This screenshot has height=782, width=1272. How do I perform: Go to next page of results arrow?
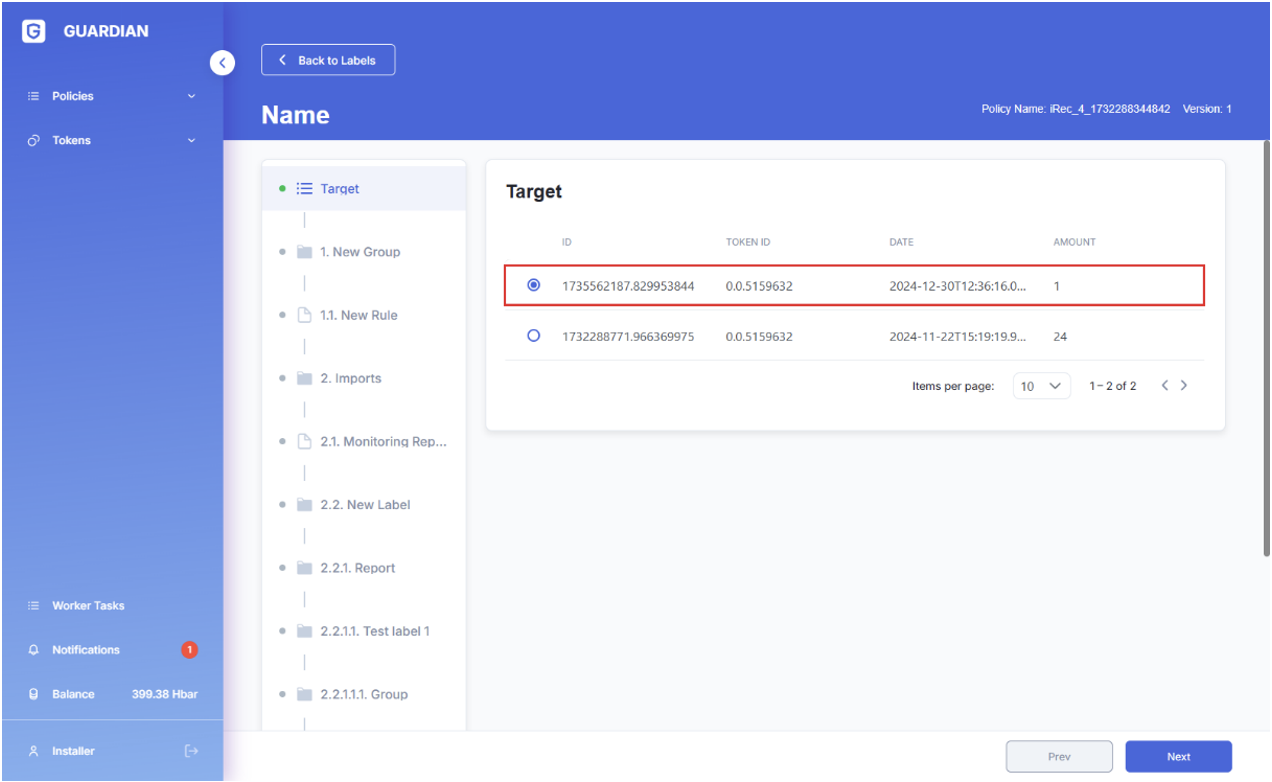click(1184, 386)
